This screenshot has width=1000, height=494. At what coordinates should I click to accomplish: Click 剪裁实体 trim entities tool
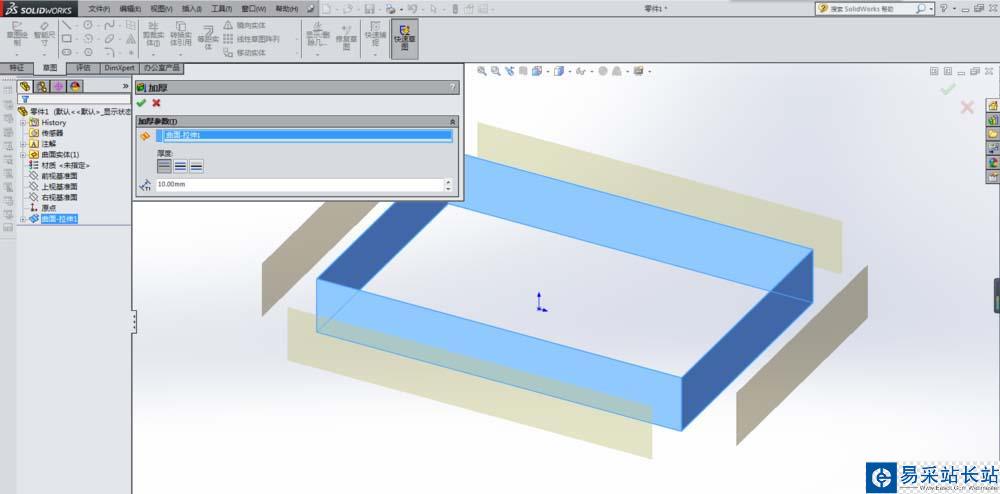point(153,35)
